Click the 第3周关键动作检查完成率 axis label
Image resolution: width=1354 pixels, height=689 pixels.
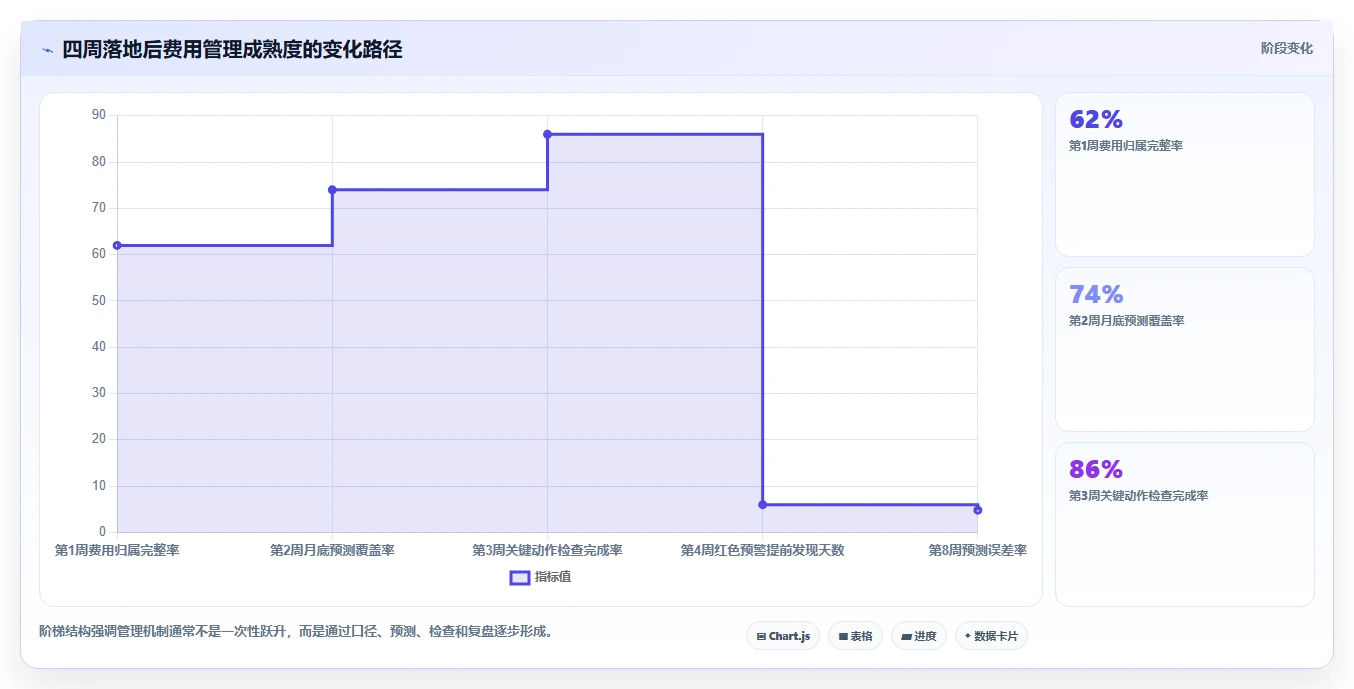(547, 550)
